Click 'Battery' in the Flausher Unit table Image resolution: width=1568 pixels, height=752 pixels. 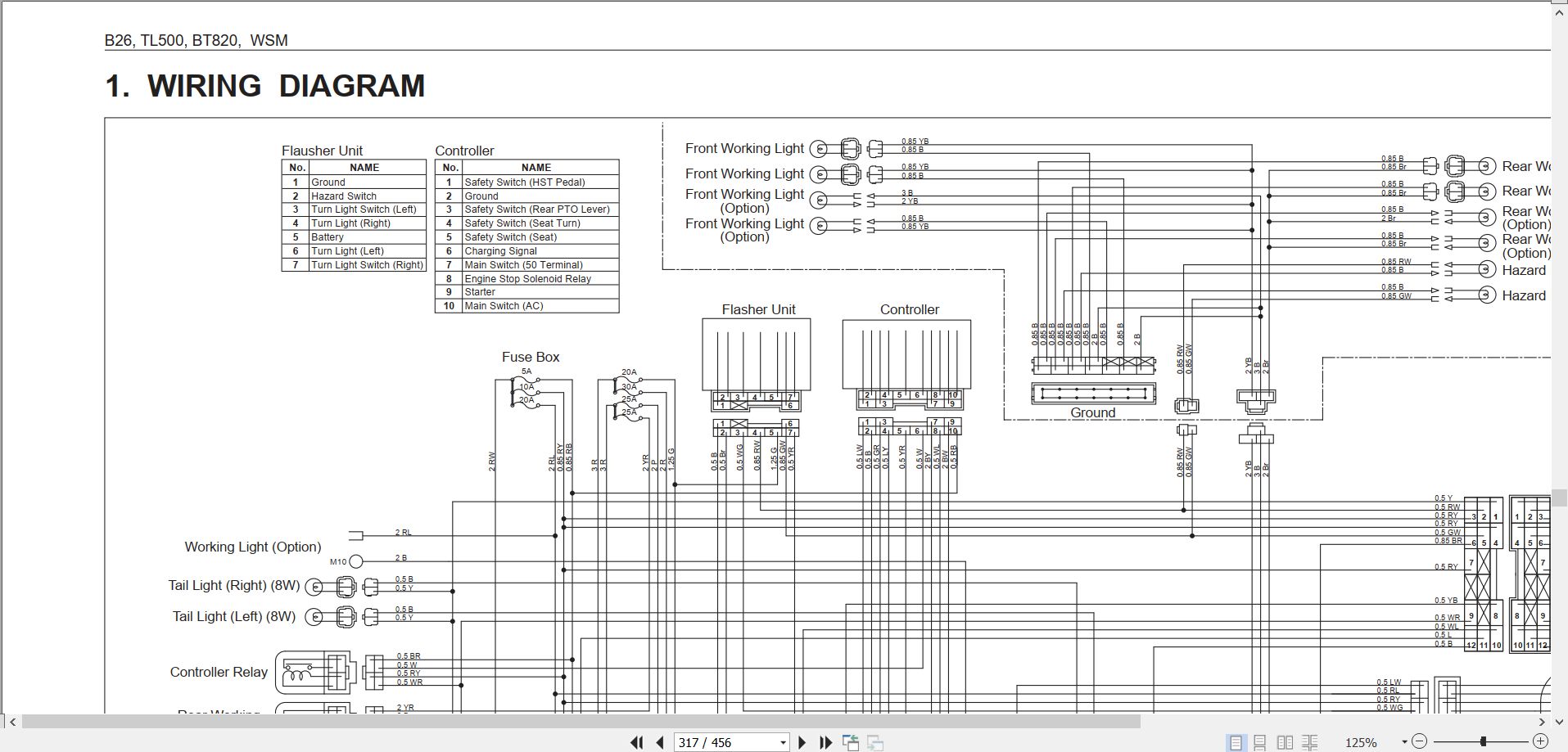click(x=327, y=237)
